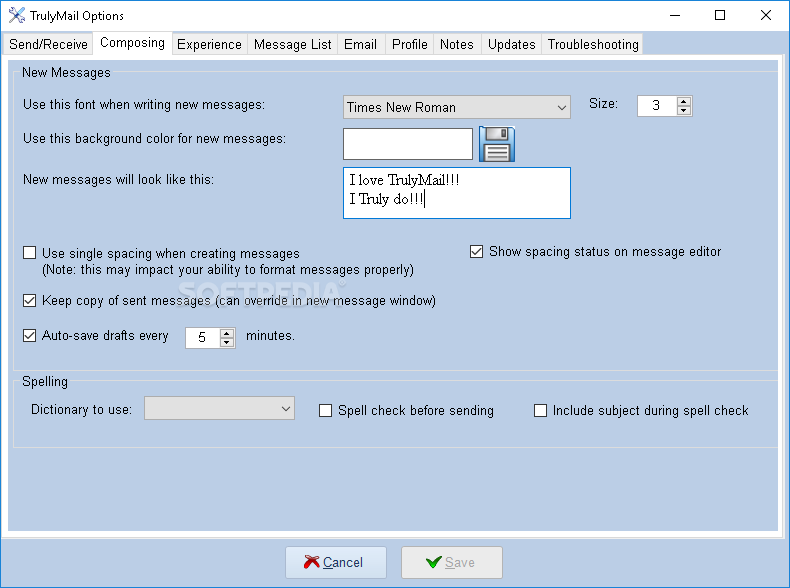This screenshot has height=588, width=790.
Task: Decrease the font Size spinner value
Action: point(684,110)
